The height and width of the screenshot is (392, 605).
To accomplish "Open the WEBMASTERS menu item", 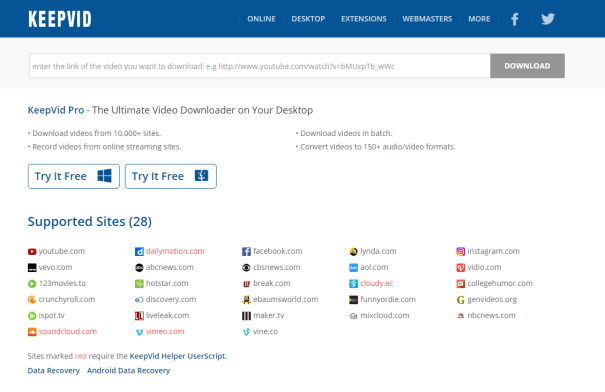I will pos(427,19).
